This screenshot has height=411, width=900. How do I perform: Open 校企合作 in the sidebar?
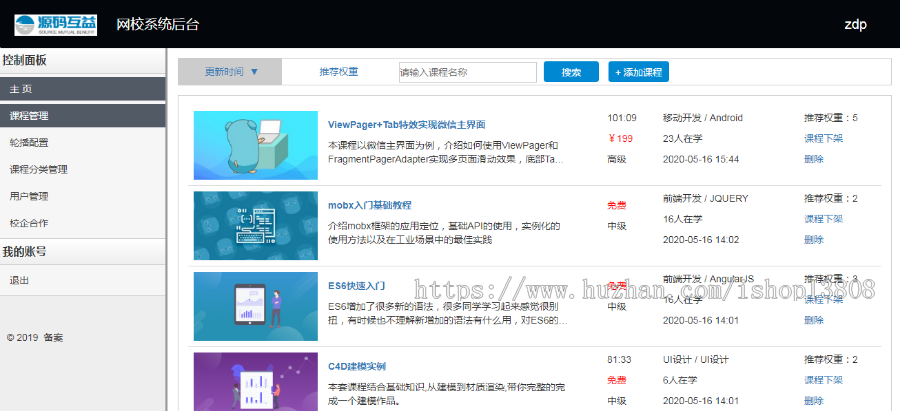pyautogui.click(x=29, y=223)
